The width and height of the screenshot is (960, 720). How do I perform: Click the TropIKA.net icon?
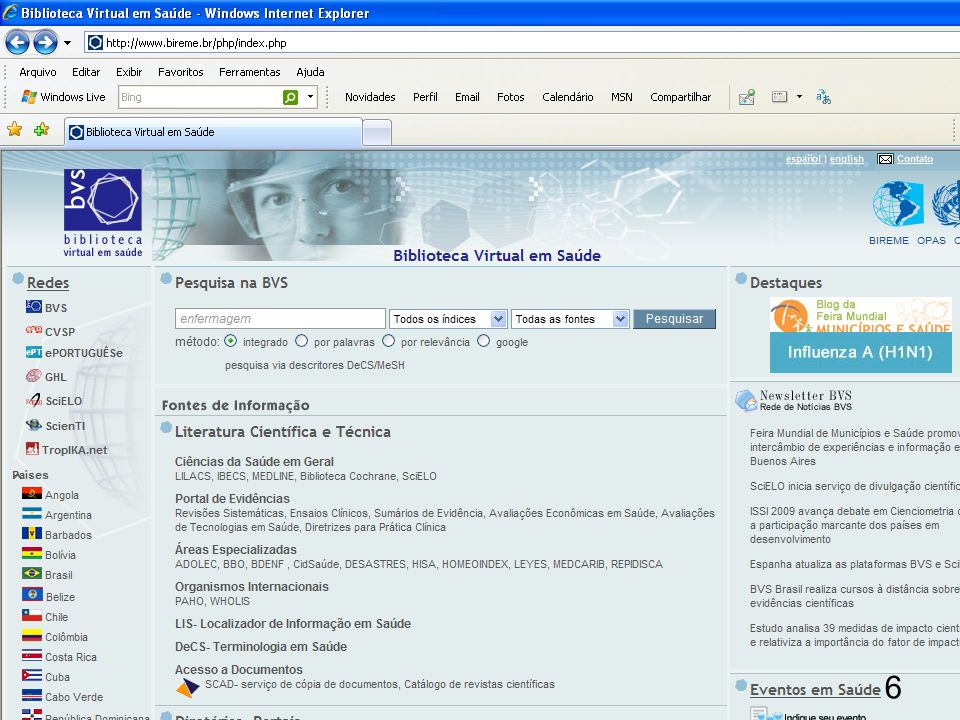(x=32, y=449)
